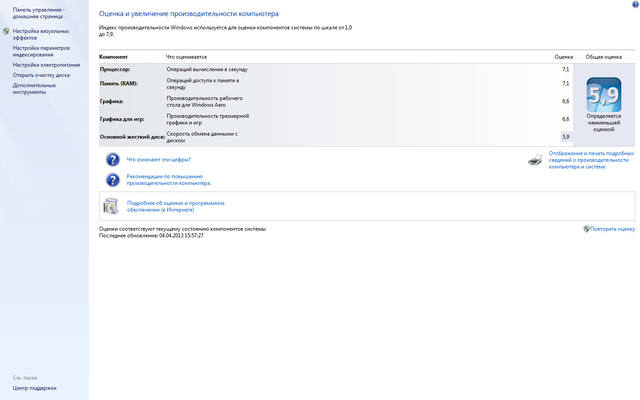Click the software box icon beside 'Подробнее об оценках'
Screen dimensions: 640x400
[113, 205]
